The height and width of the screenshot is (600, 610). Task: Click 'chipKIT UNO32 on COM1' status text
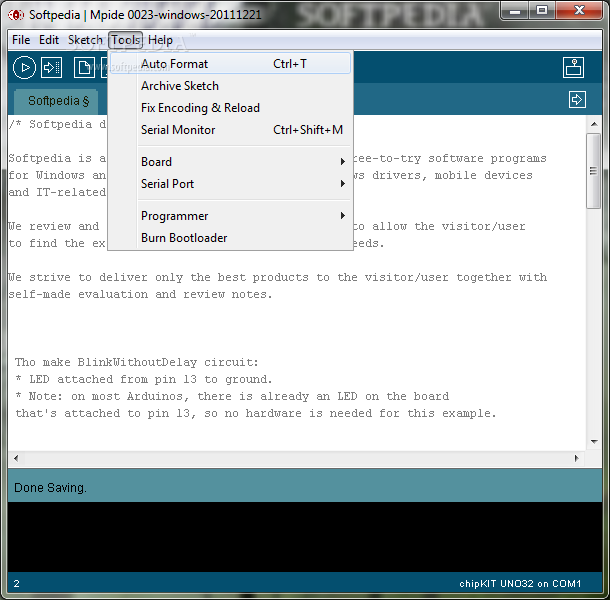coord(520,584)
